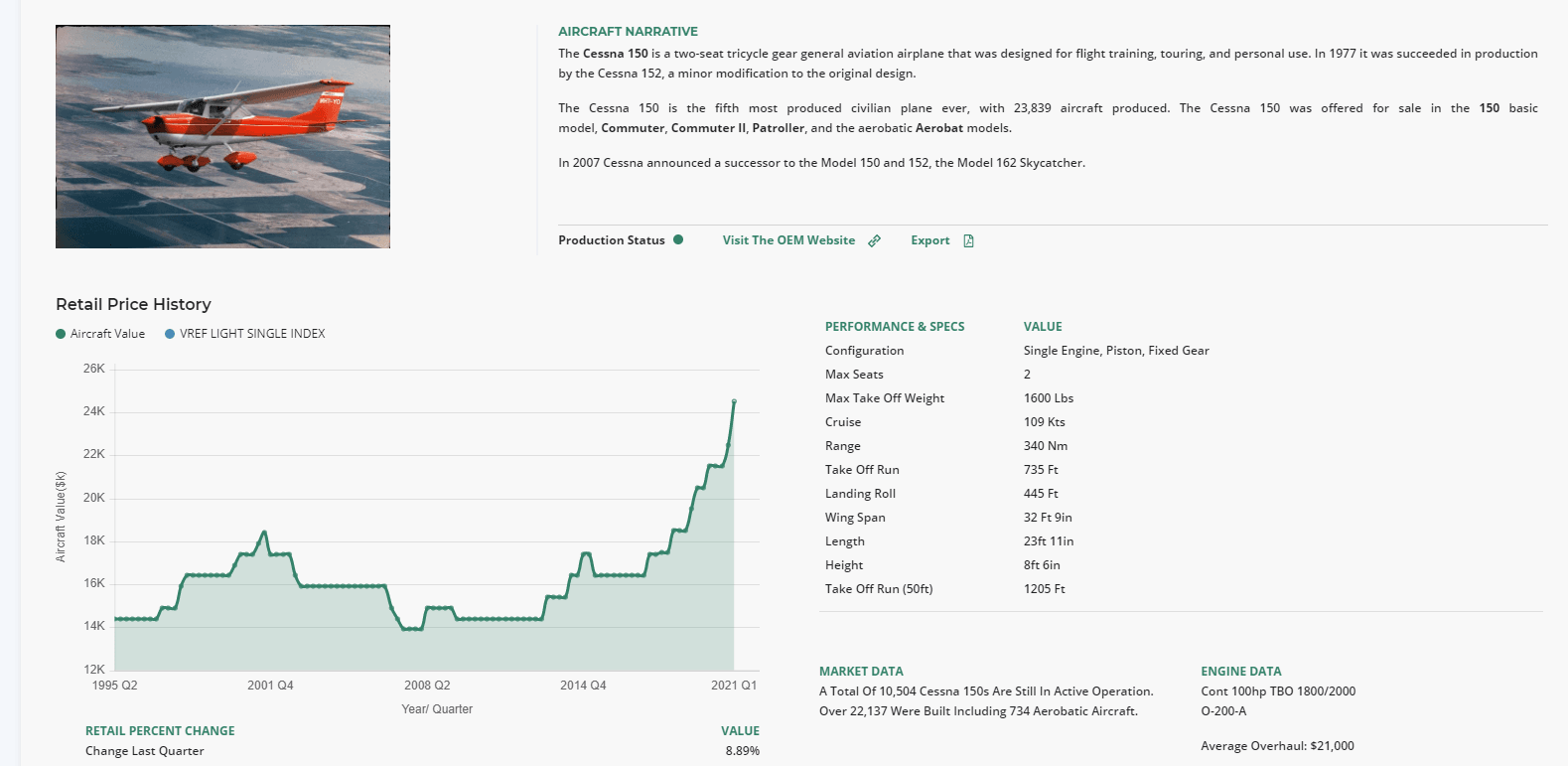Click the 2001 Q4 x-axis label
This screenshot has width=1568, height=766.
[270, 686]
